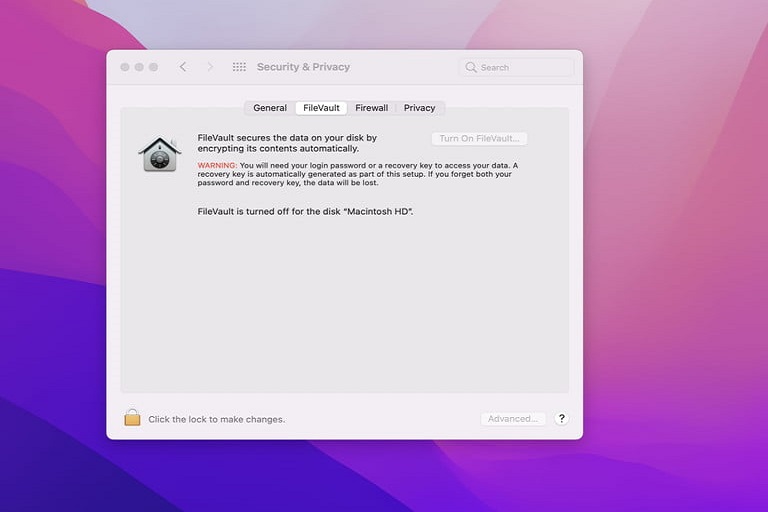This screenshot has height=512, width=768.
Task: Show all preferences via grid icon
Action: point(239,67)
